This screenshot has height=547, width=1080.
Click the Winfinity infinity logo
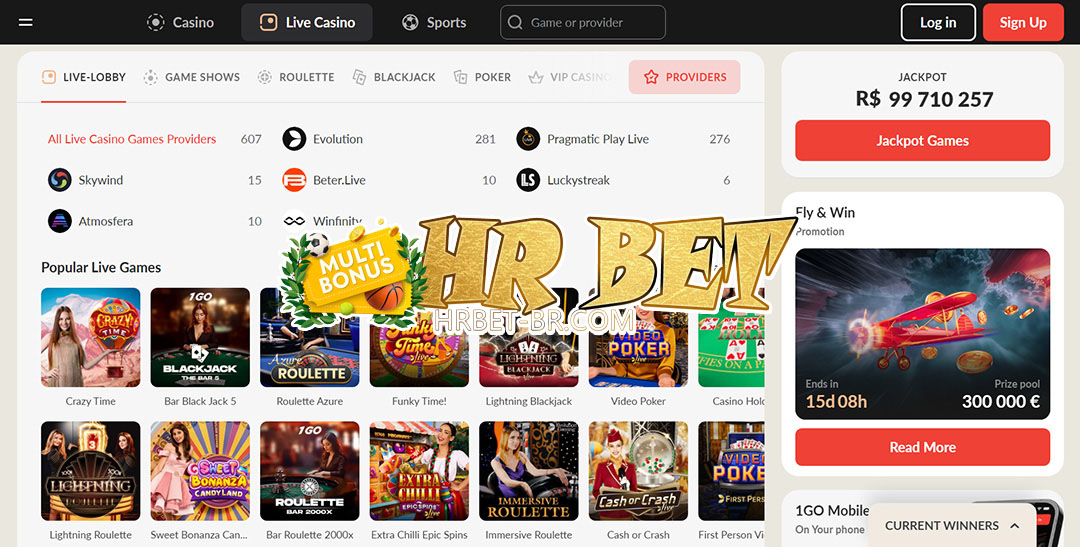(x=294, y=221)
